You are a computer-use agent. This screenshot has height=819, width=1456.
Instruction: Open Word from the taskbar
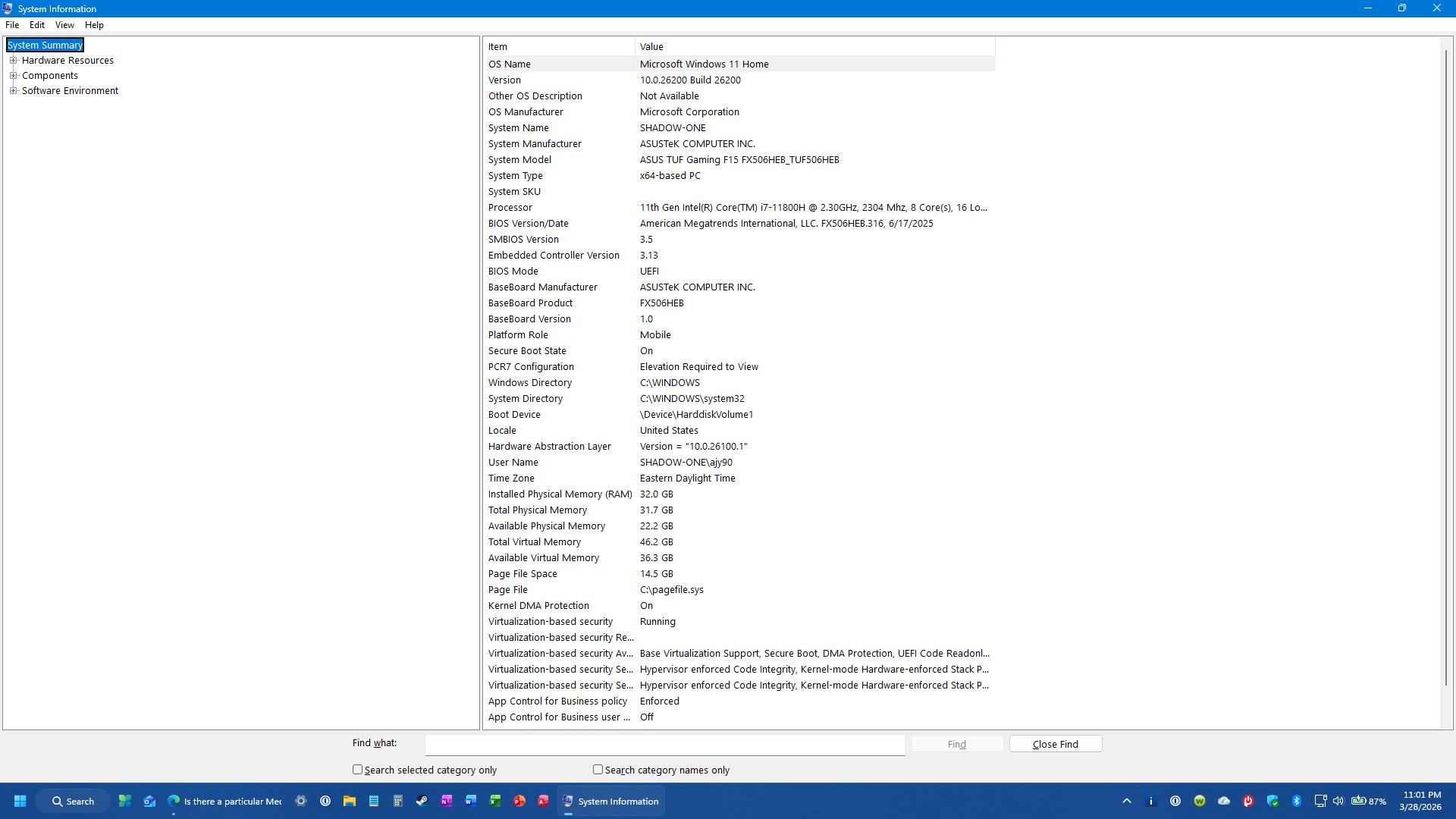coord(471,801)
